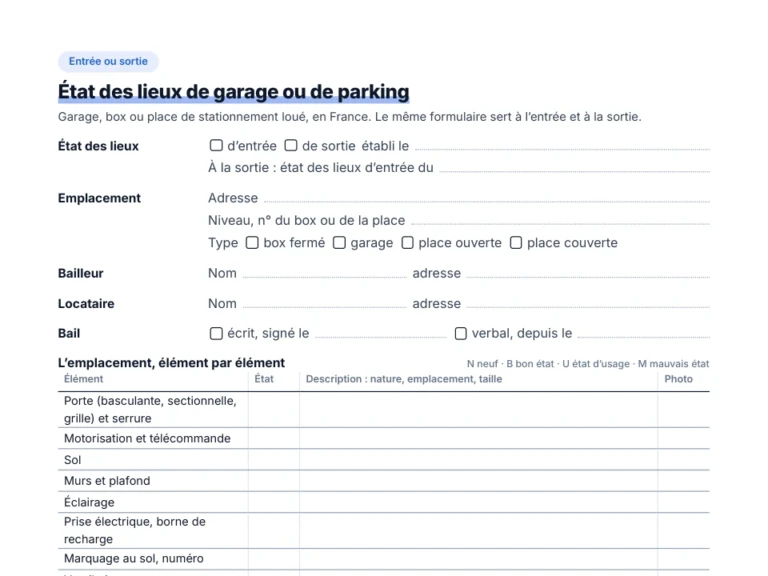The image size is (768, 576).
Task: Click the "Sol" row label
Action: pos(72,460)
